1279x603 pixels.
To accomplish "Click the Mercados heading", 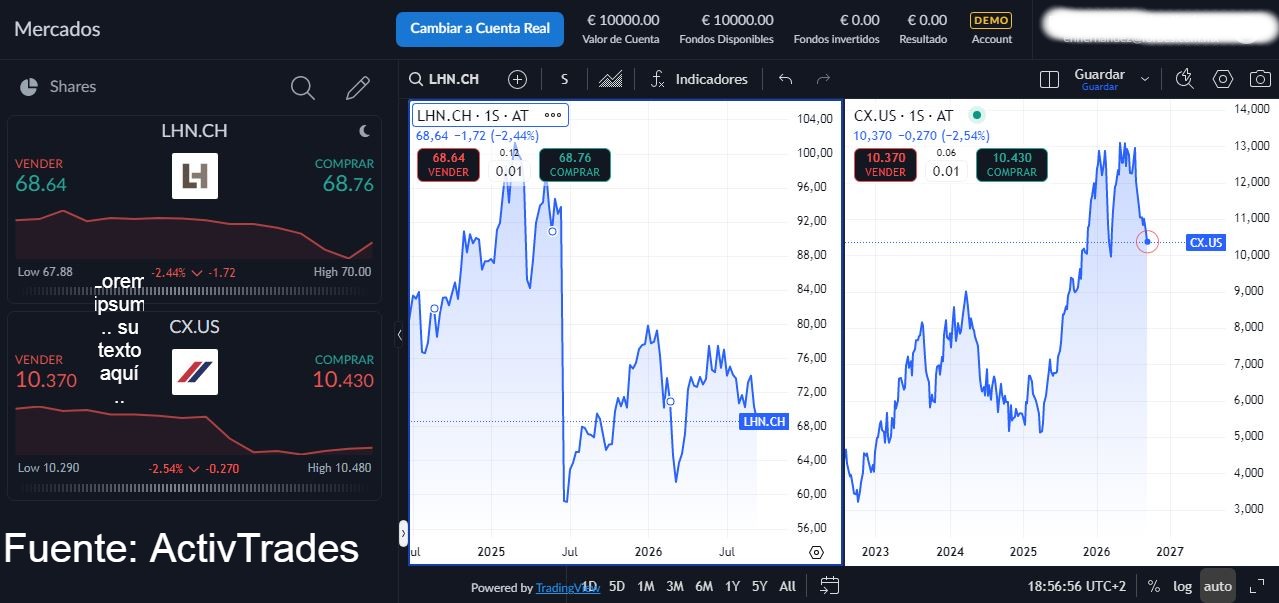I will click(x=57, y=29).
